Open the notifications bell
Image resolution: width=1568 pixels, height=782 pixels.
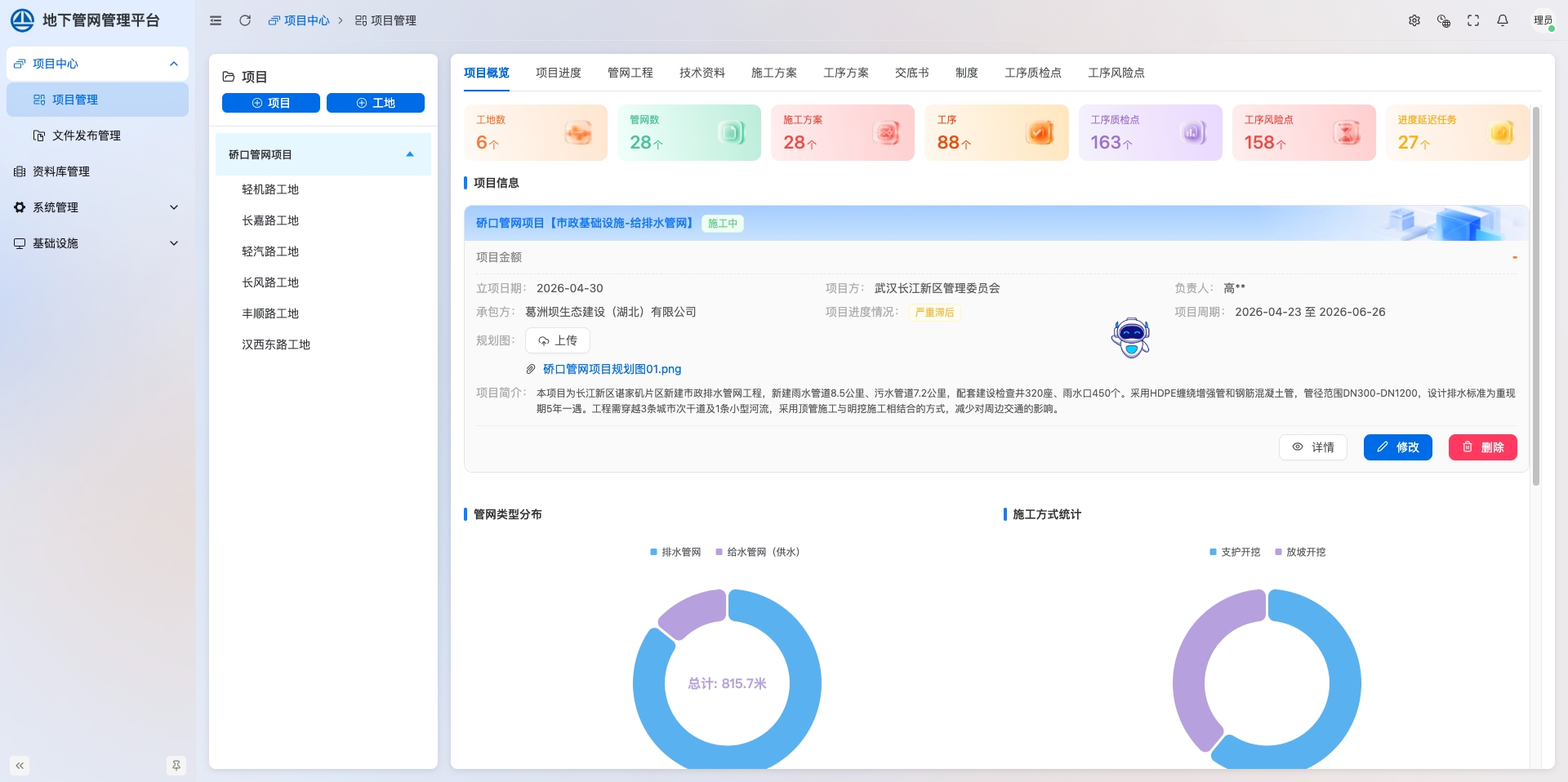click(x=1503, y=20)
